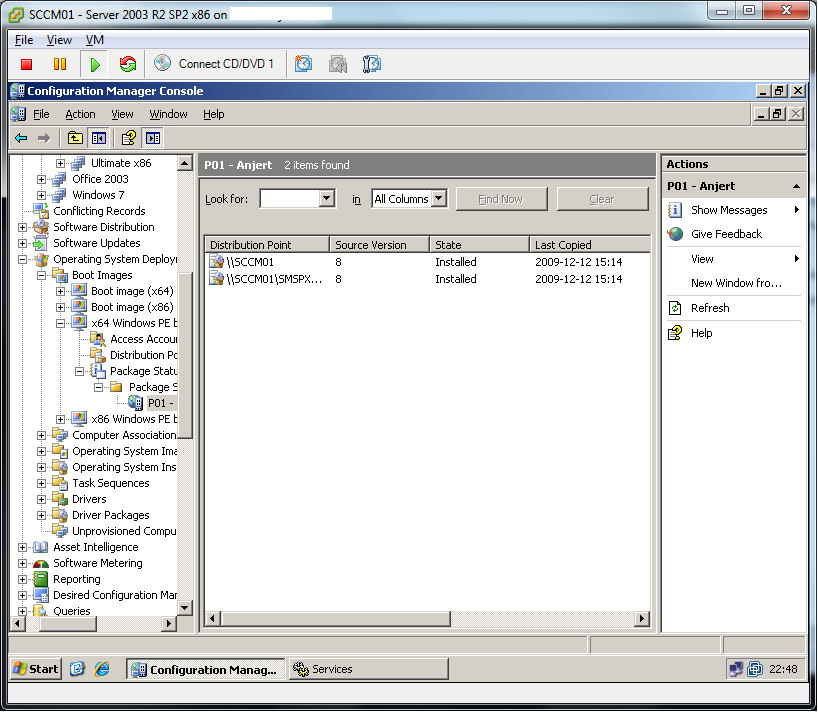
Task: Toggle show/hide action pane icon
Action: pos(153,138)
